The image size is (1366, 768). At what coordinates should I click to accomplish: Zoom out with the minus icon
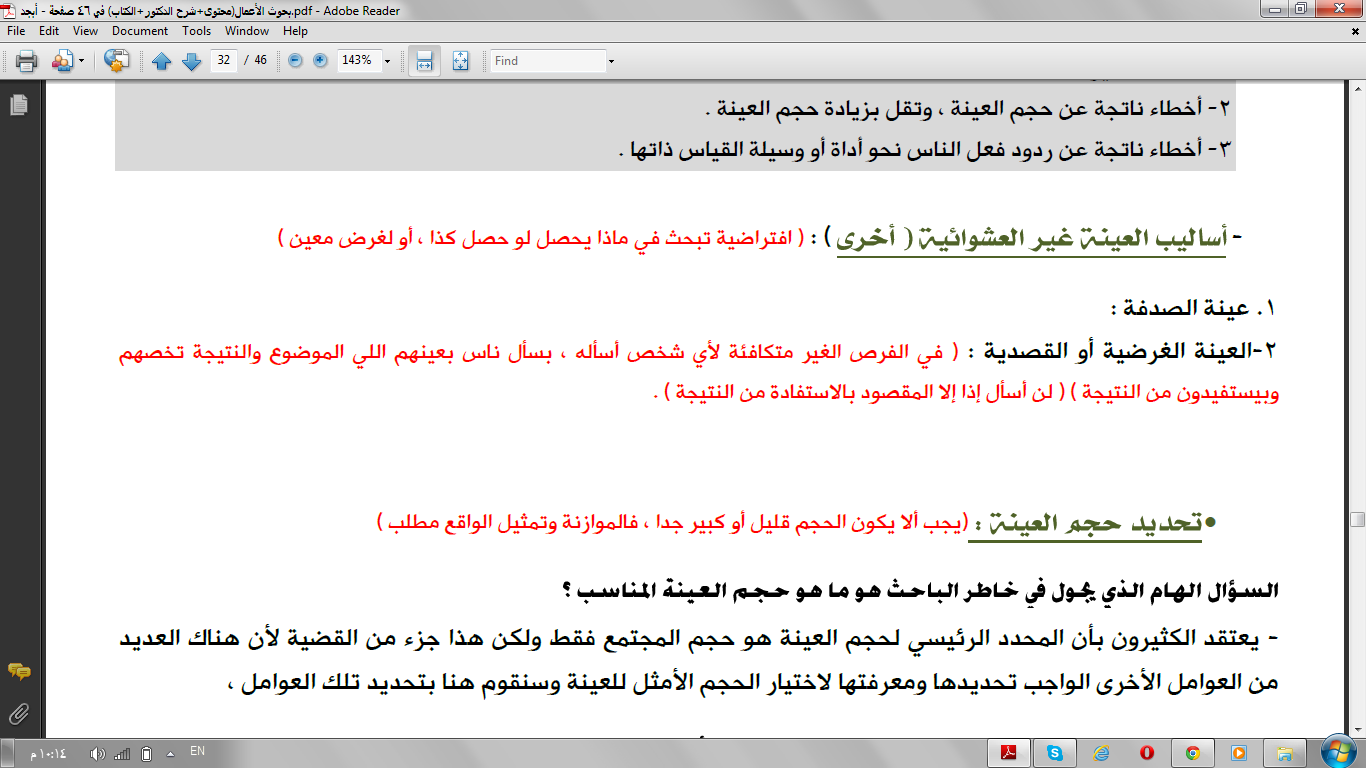coord(295,60)
